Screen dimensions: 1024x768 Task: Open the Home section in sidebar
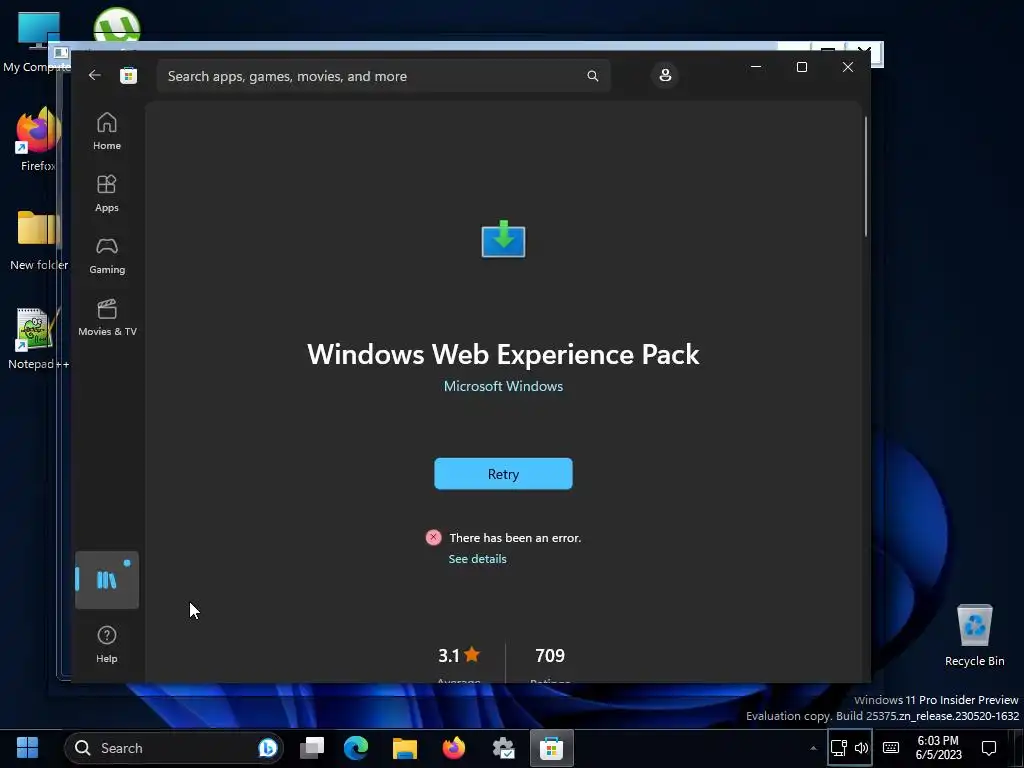[x=107, y=131]
